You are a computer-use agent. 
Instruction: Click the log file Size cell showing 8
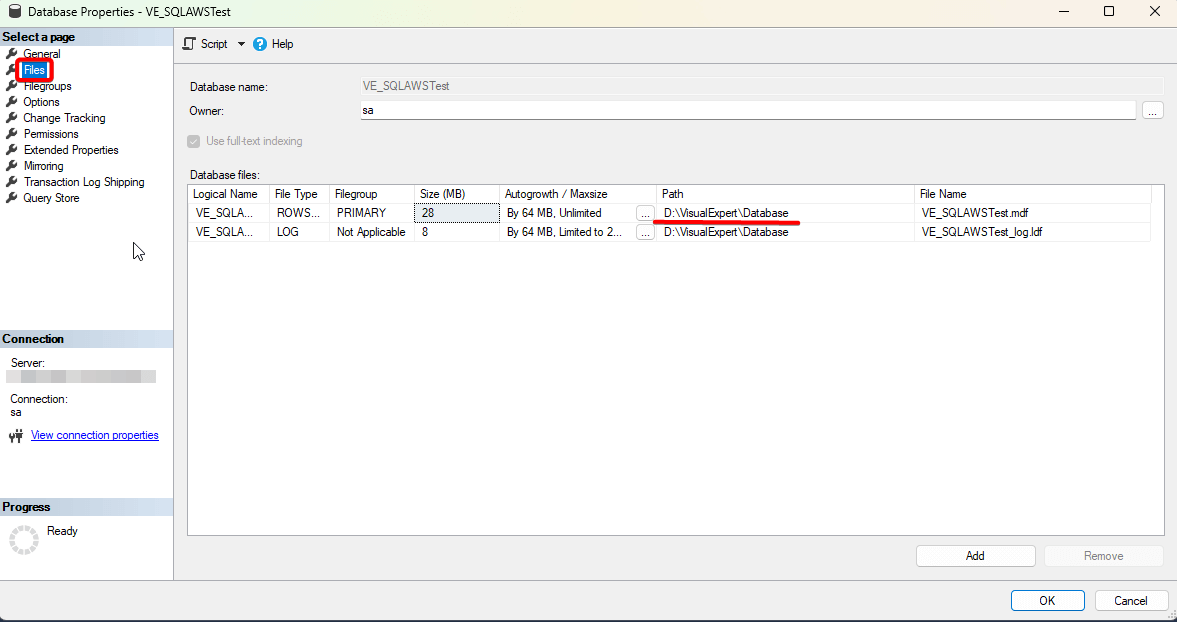(456, 233)
